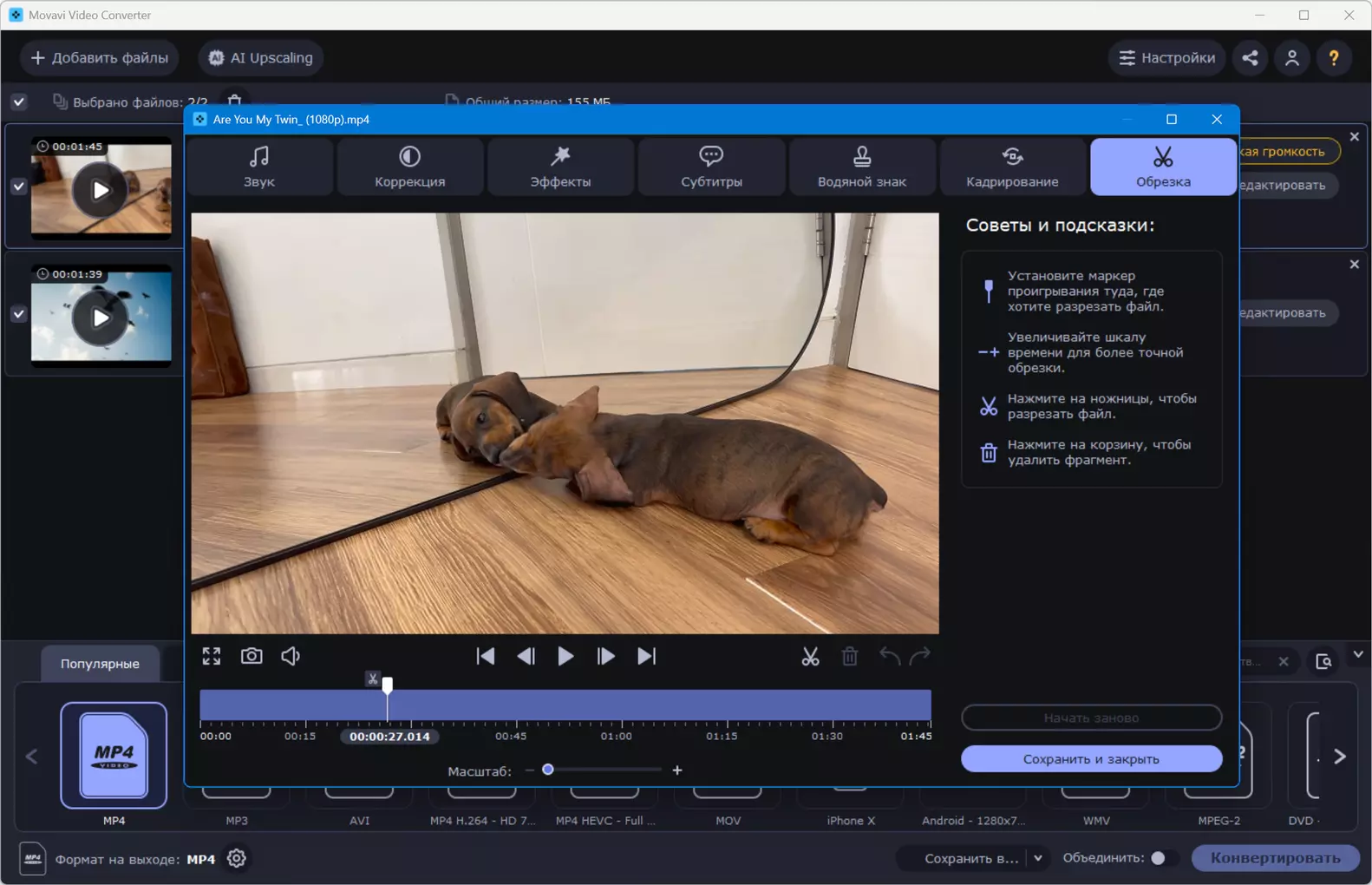
Task: Toggle fullscreen preview icon
Action: (x=212, y=656)
